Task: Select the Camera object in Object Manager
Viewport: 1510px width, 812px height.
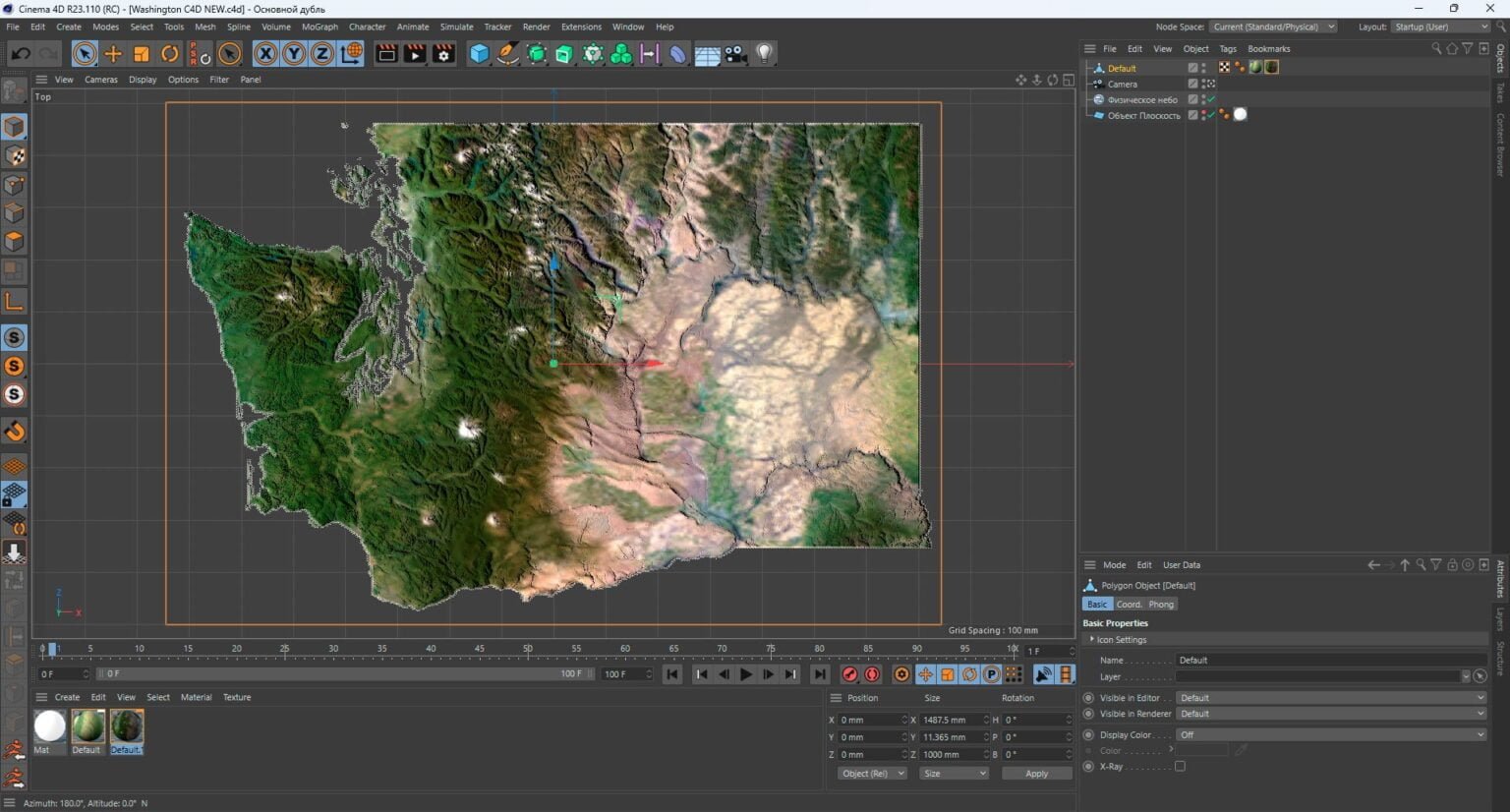Action: coord(1122,84)
